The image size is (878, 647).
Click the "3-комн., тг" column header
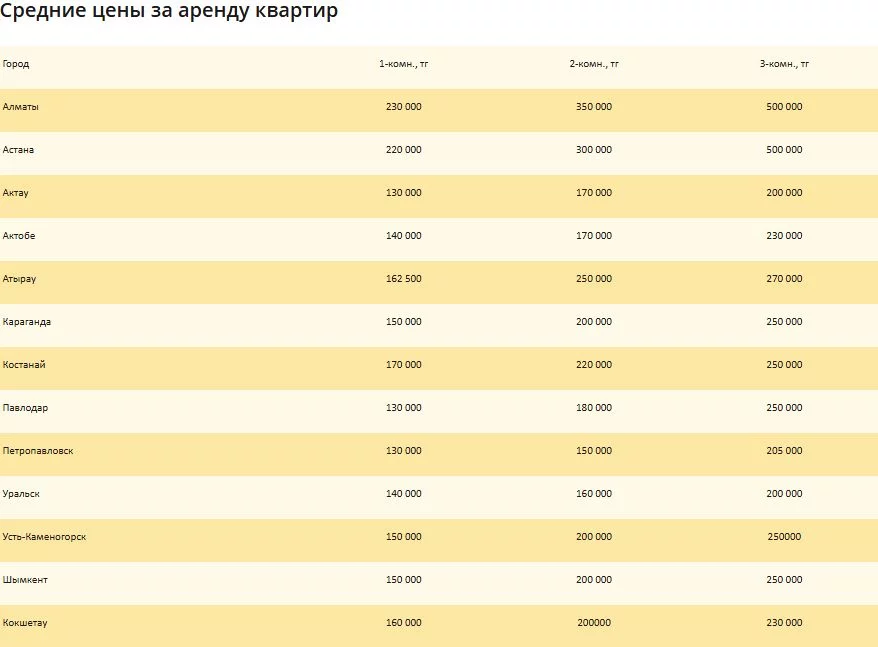[784, 64]
